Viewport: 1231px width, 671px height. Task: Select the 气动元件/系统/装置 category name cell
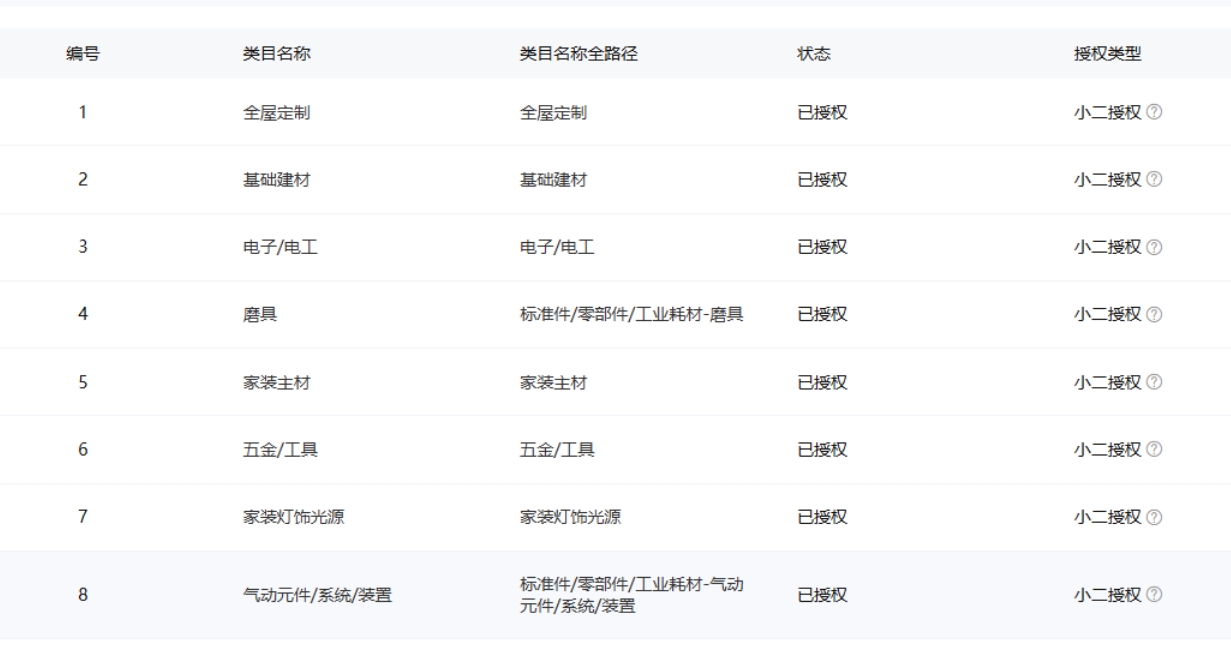[310, 595]
